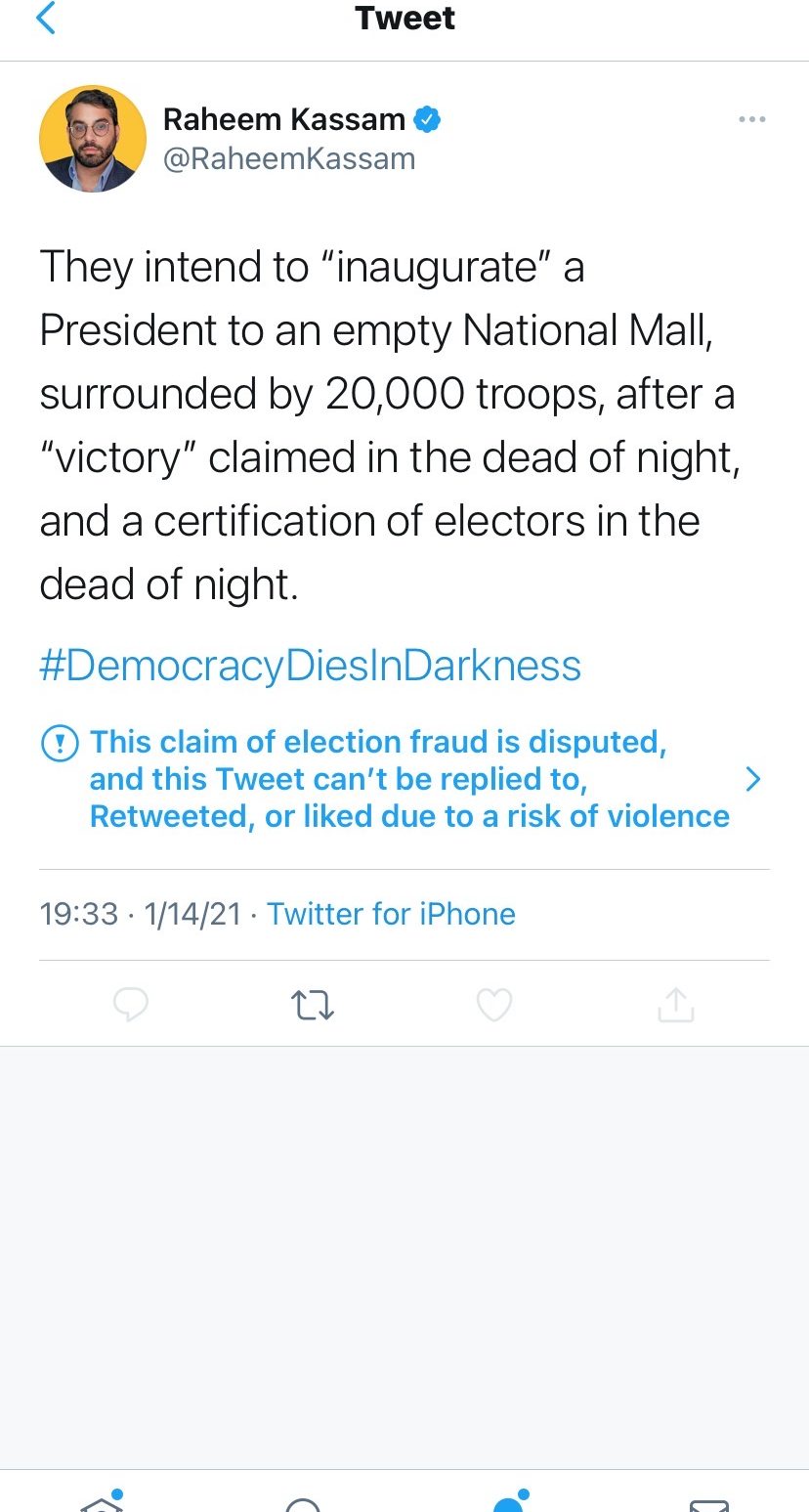This screenshot has height=1512, width=809.
Task: Open the #DemocracyDiesInDarkness hashtag
Action: pos(310,666)
